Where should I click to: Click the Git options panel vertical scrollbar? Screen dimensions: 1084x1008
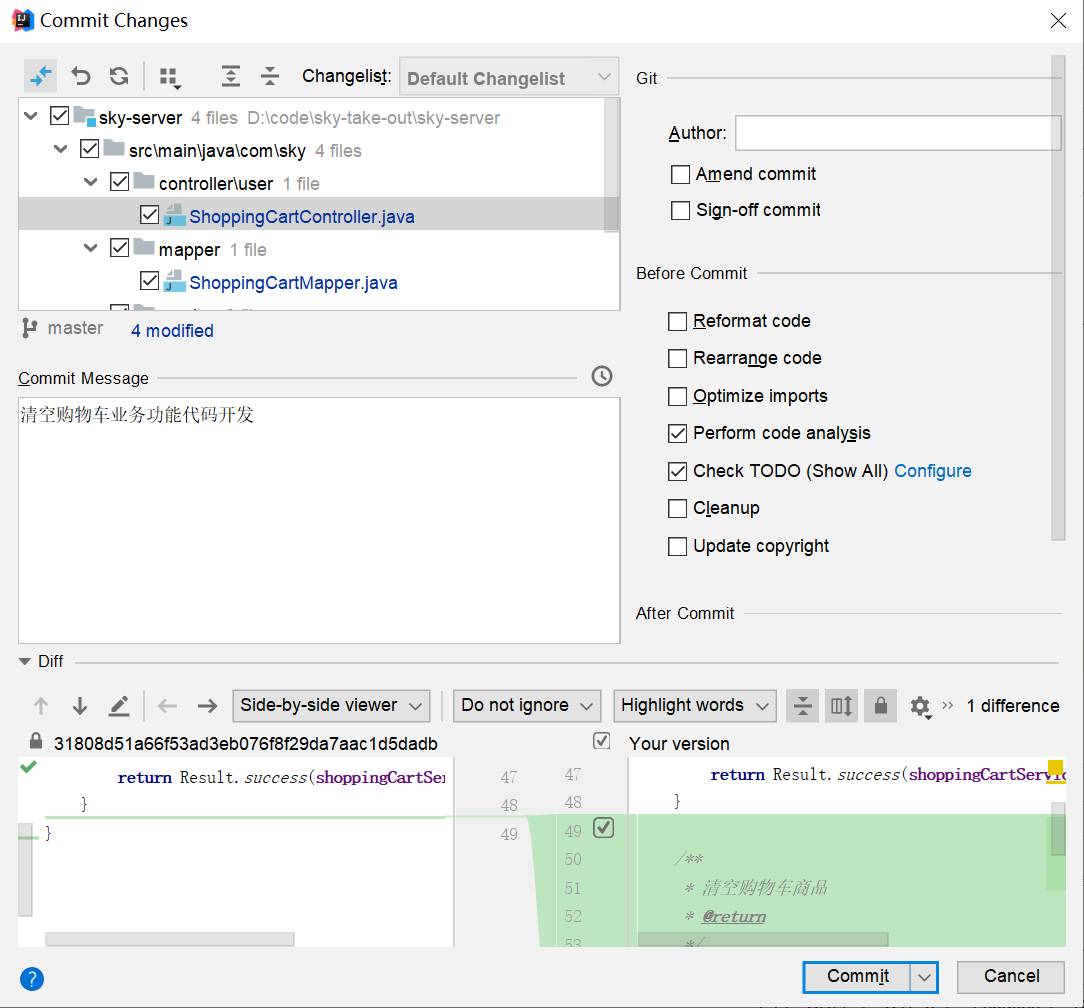1058,297
